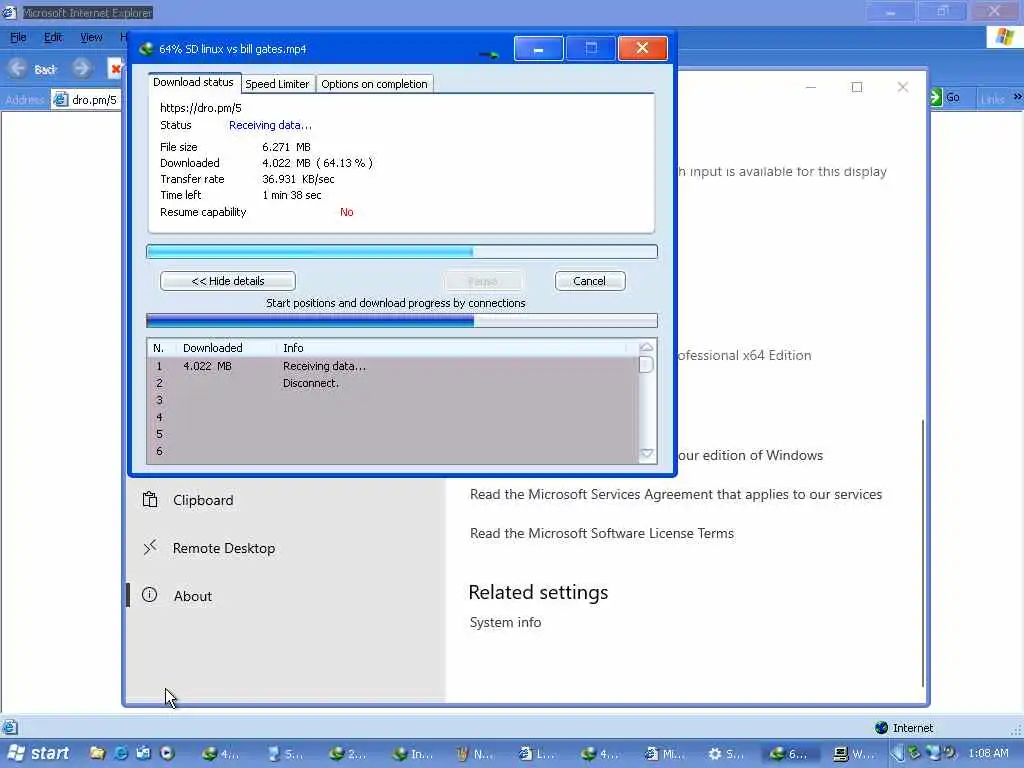The height and width of the screenshot is (768, 1024).
Task: Open the Start menu
Action: tap(39, 754)
